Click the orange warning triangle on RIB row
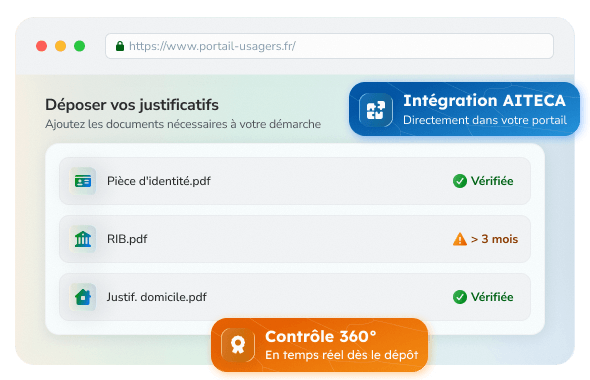 point(459,239)
